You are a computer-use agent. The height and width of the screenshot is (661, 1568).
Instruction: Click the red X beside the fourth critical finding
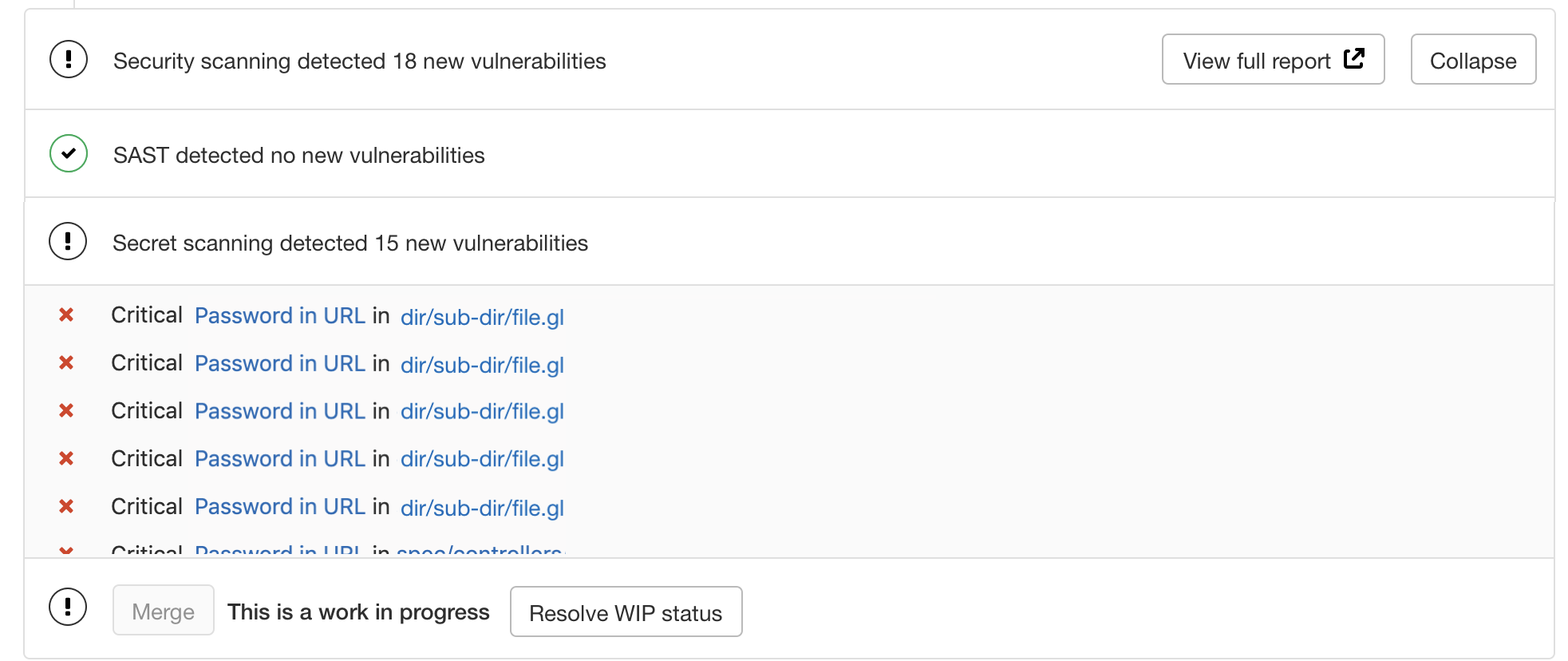pos(66,458)
